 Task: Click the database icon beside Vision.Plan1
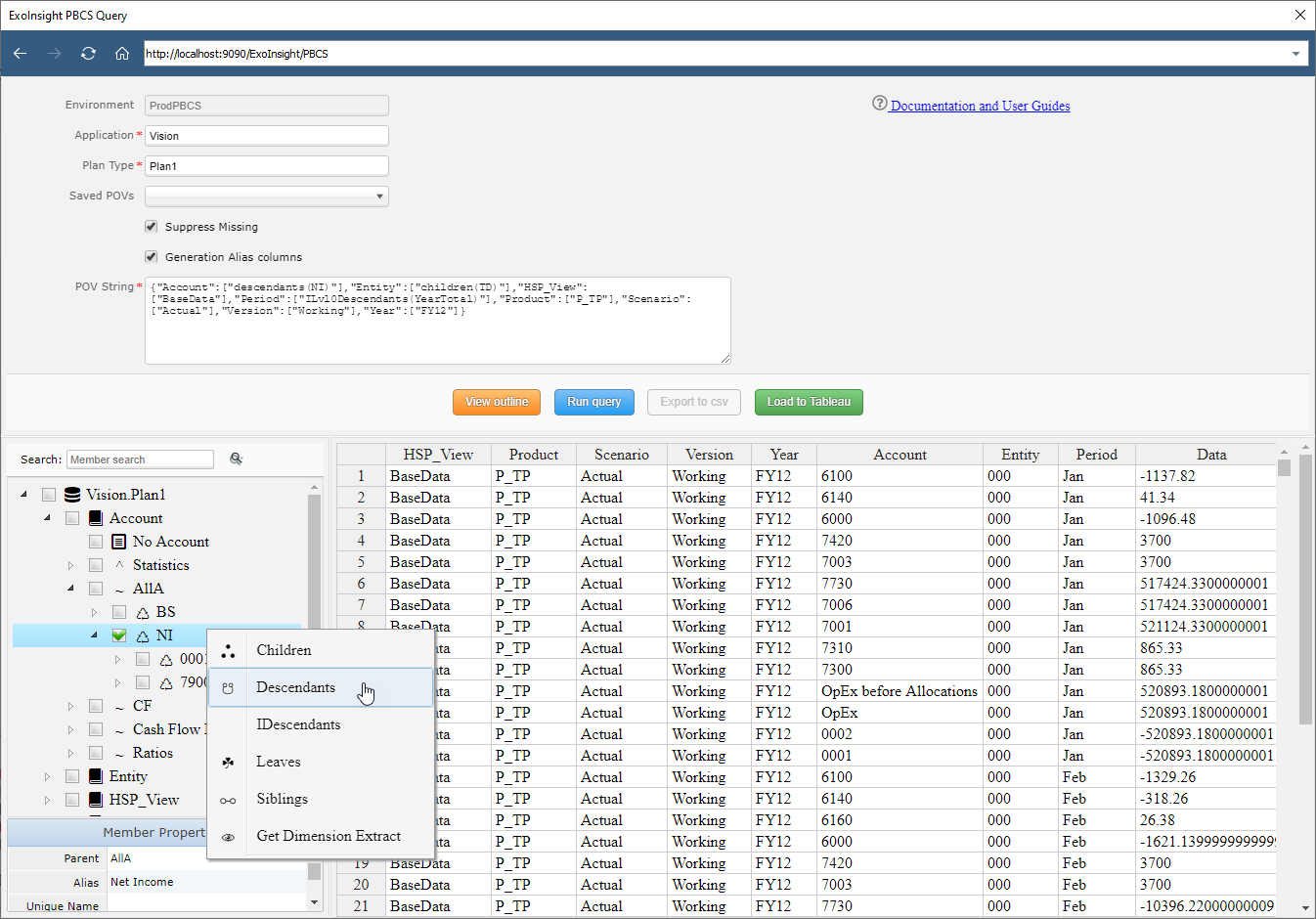(70, 494)
